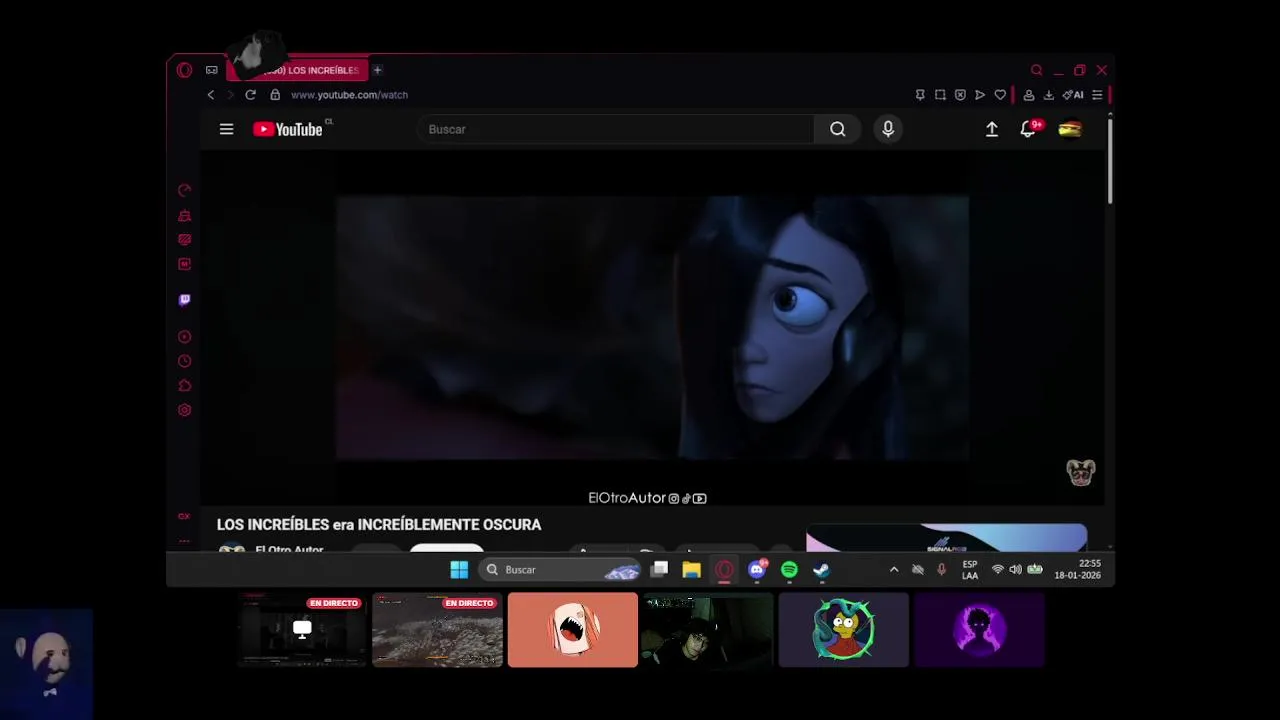
Task: View site security padlock info
Action: (x=275, y=95)
